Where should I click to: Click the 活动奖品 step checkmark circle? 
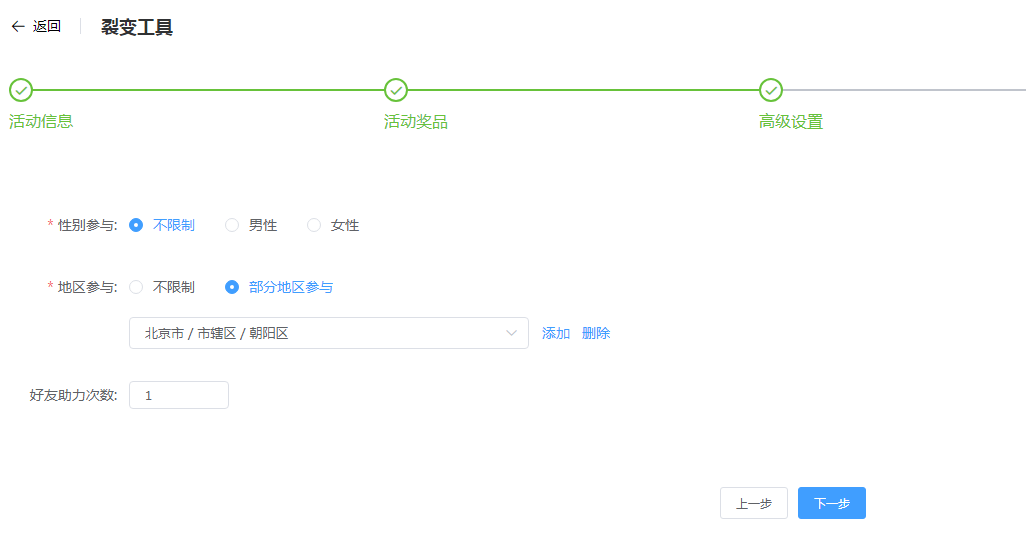tap(396, 90)
